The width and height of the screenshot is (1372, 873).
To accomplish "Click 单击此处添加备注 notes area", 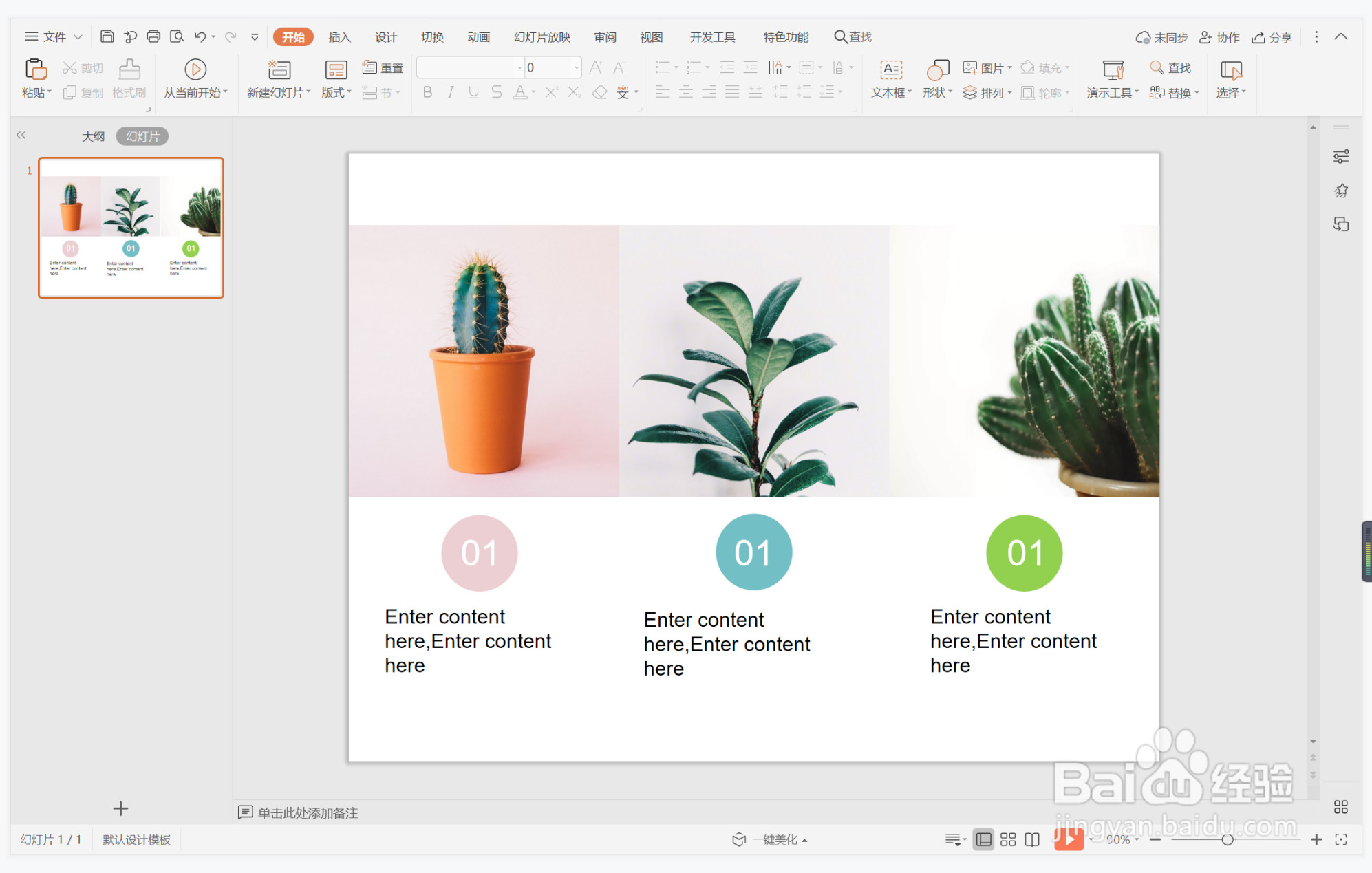I will (308, 812).
